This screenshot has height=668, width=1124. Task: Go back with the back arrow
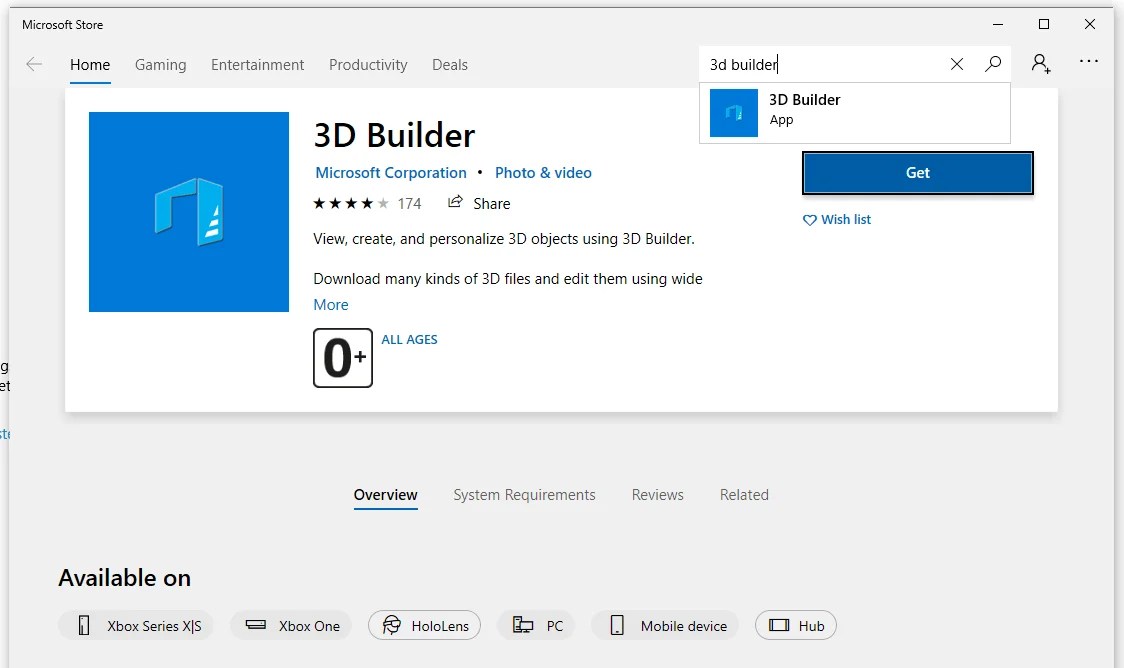34,65
